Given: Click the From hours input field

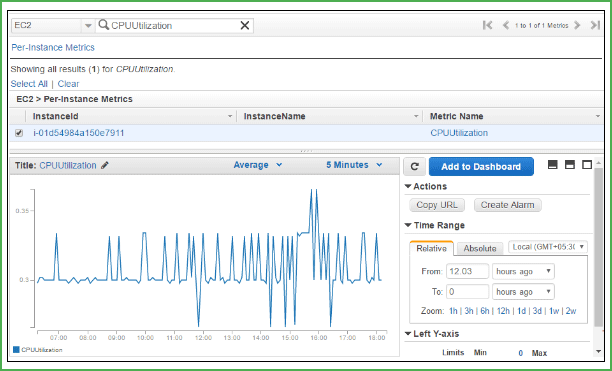Looking at the screenshot, I should 467,272.
